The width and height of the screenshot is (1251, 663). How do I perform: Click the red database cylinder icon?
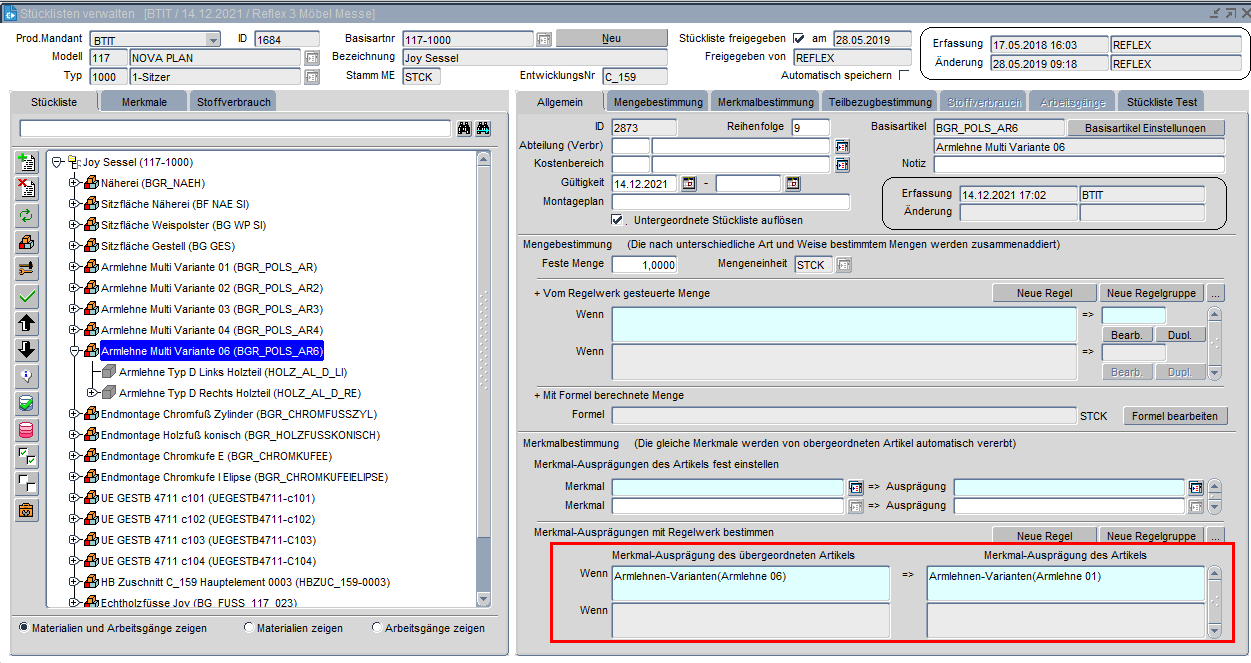coord(27,430)
